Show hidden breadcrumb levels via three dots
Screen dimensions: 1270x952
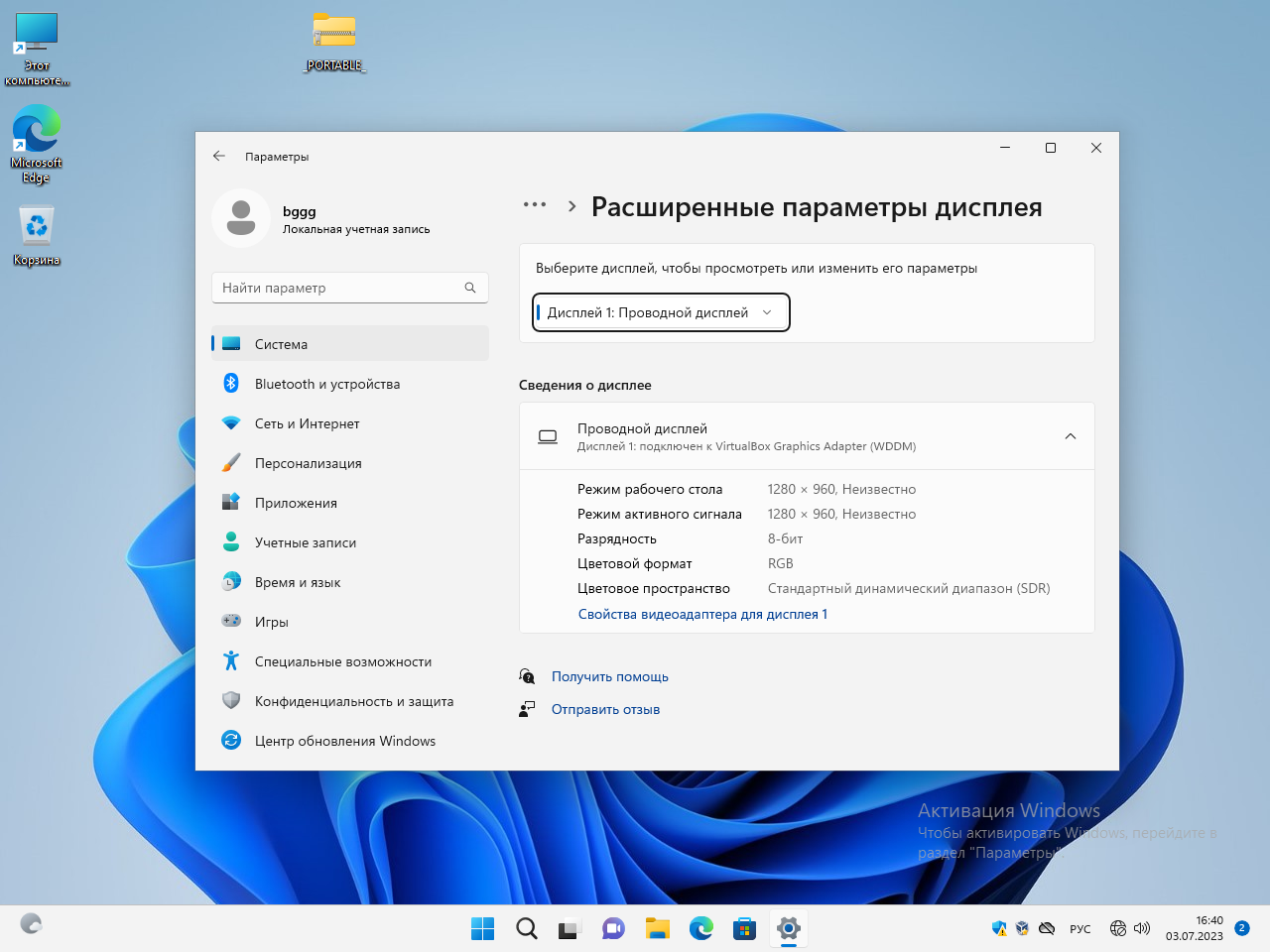tap(535, 205)
